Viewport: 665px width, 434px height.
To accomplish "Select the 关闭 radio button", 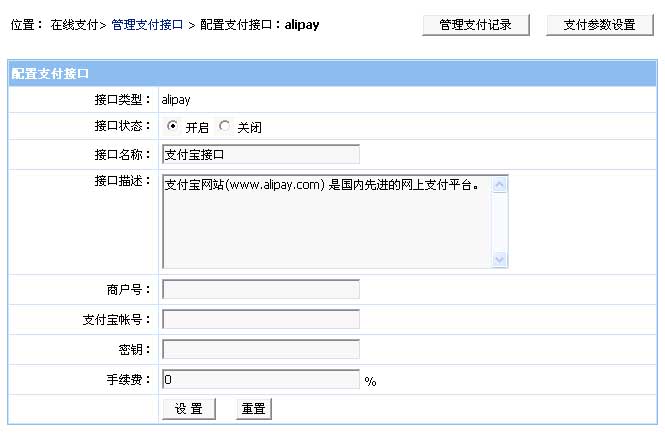I will click(x=224, y=127).
